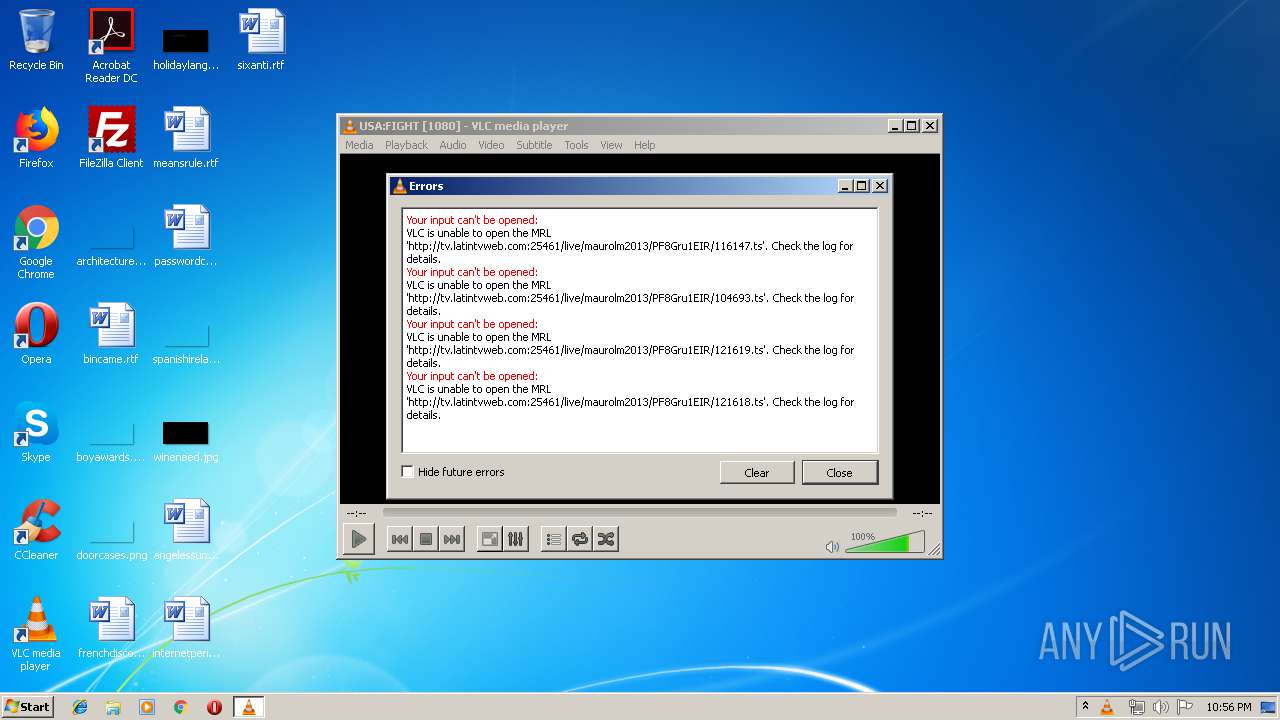Screen dimensions: 1280x720
Task: Close the Errors dialog via X
Action: 880,186
